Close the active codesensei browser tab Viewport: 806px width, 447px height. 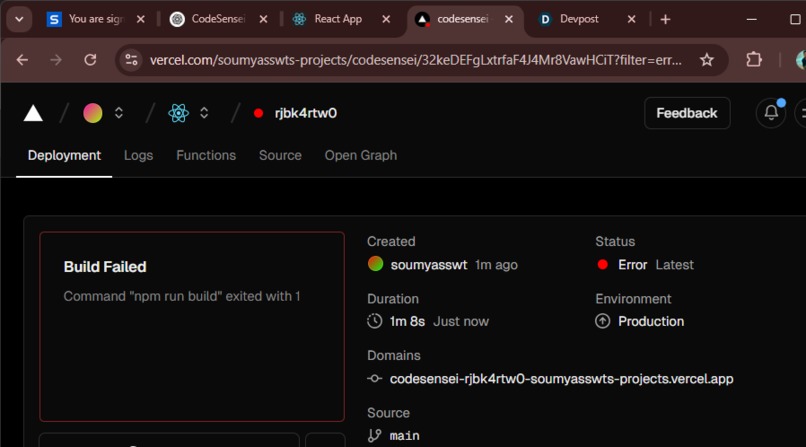coord(509,19)
